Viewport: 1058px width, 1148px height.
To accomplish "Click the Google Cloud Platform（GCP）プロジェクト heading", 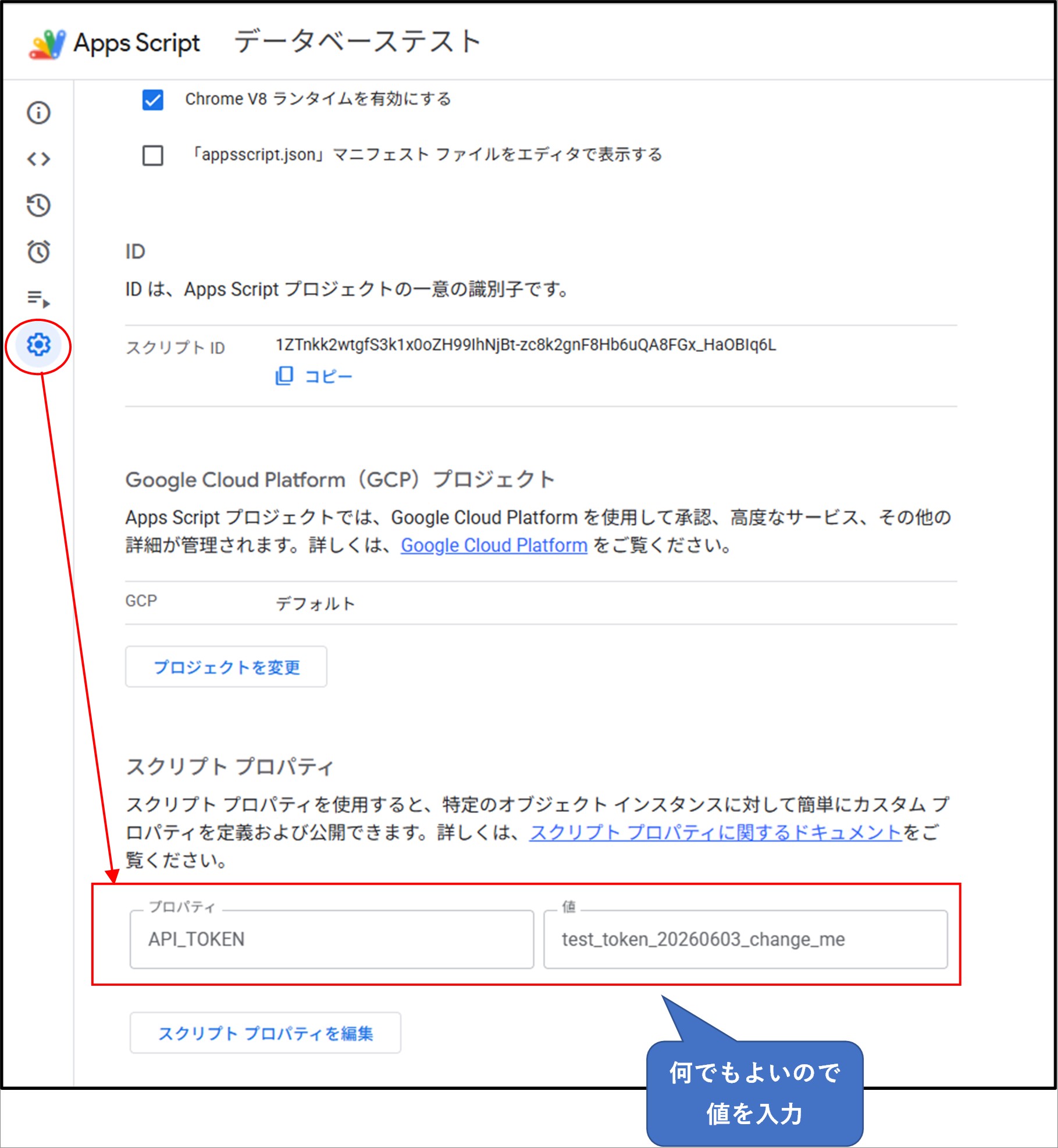I will pos(340,480).
